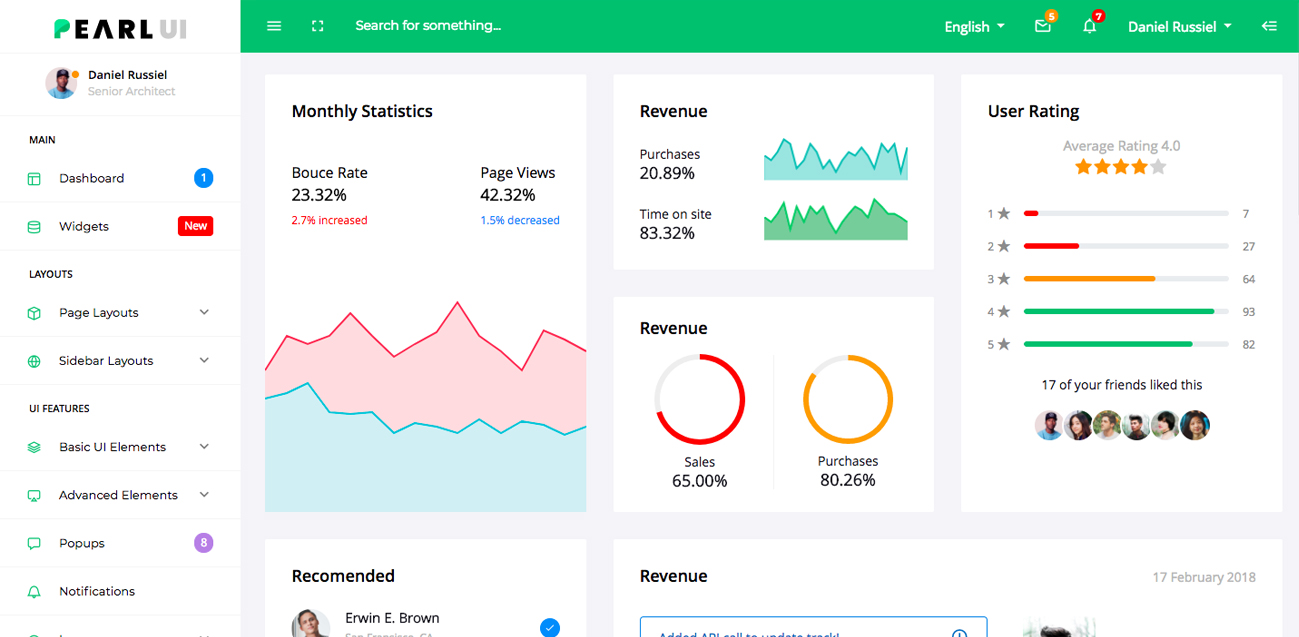Viewport: 1299px width, 637px height.
Task: Click the 2-star red rating bar
Action: coord(1126,246)
